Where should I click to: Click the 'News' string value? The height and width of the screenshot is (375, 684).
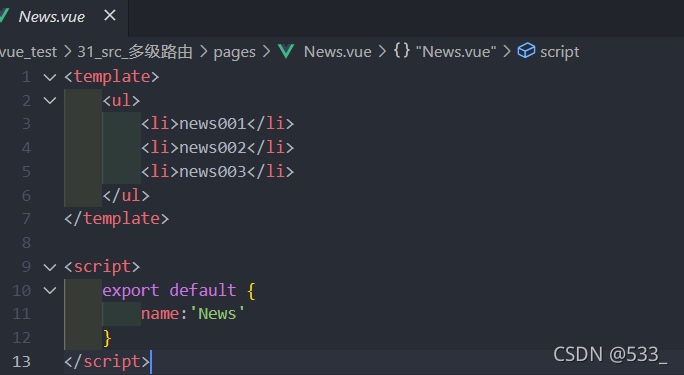(217, 314)
